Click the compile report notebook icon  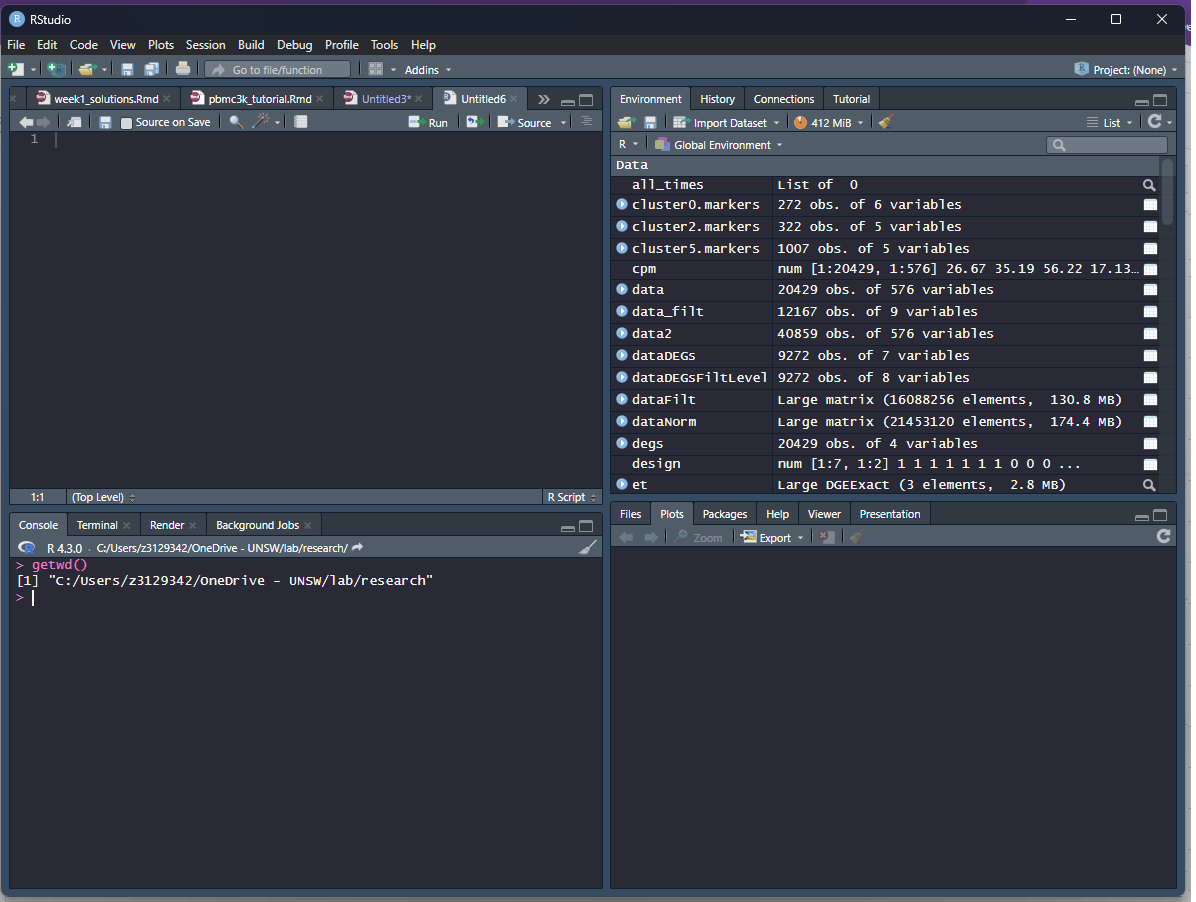point(301,121)
